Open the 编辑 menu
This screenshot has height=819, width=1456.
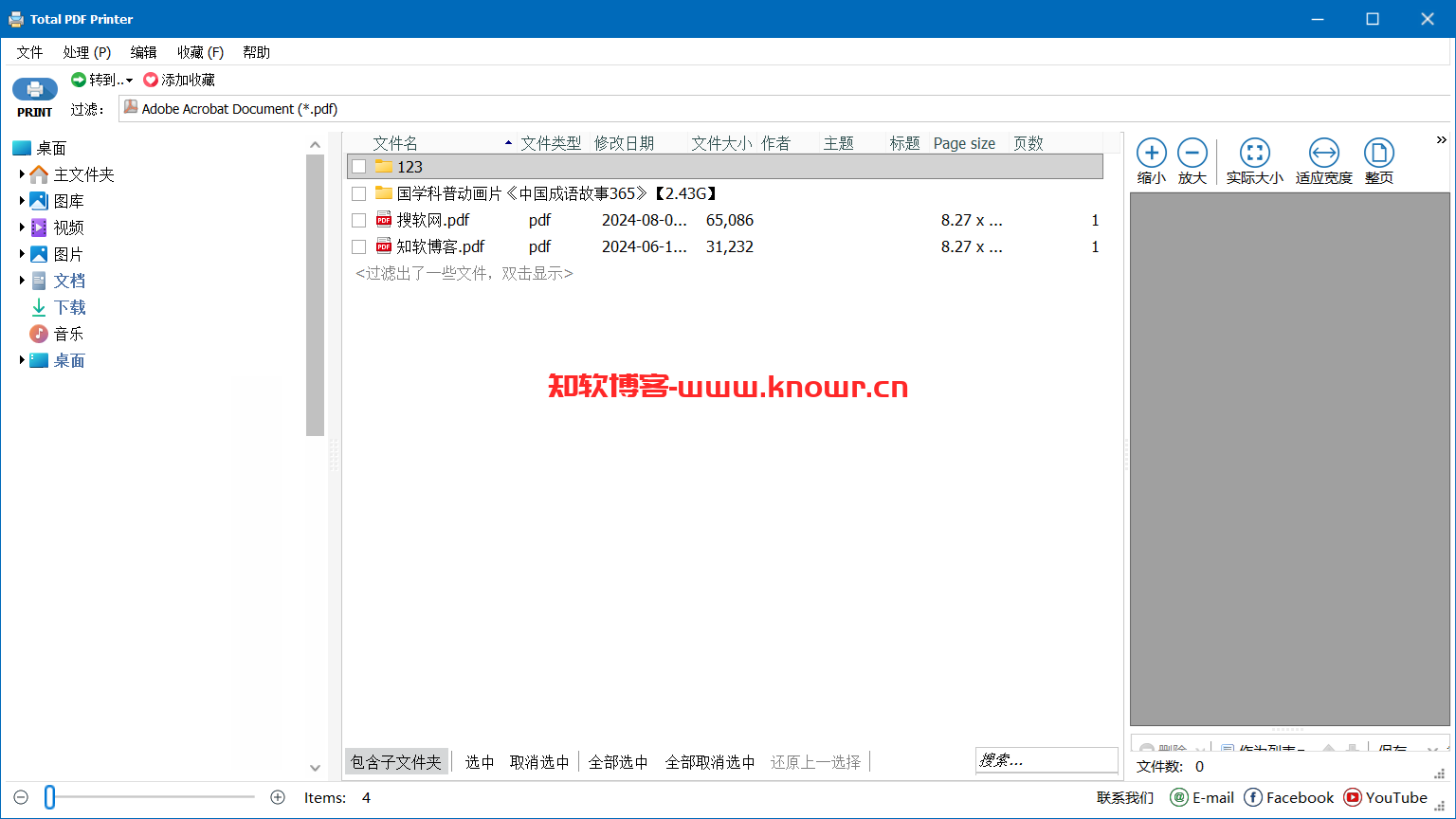click(144, 52)
